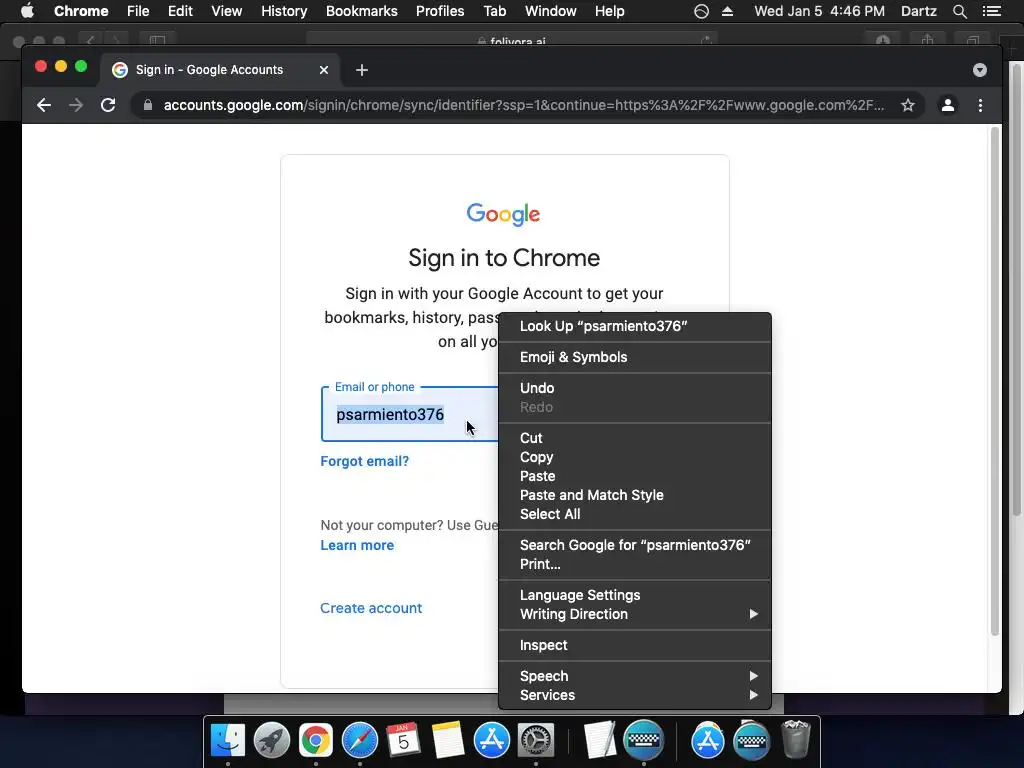This screenshot has width=1024, height=768.
Task: Search Google for "psarmiento376"
Action: tap(634, 545)
